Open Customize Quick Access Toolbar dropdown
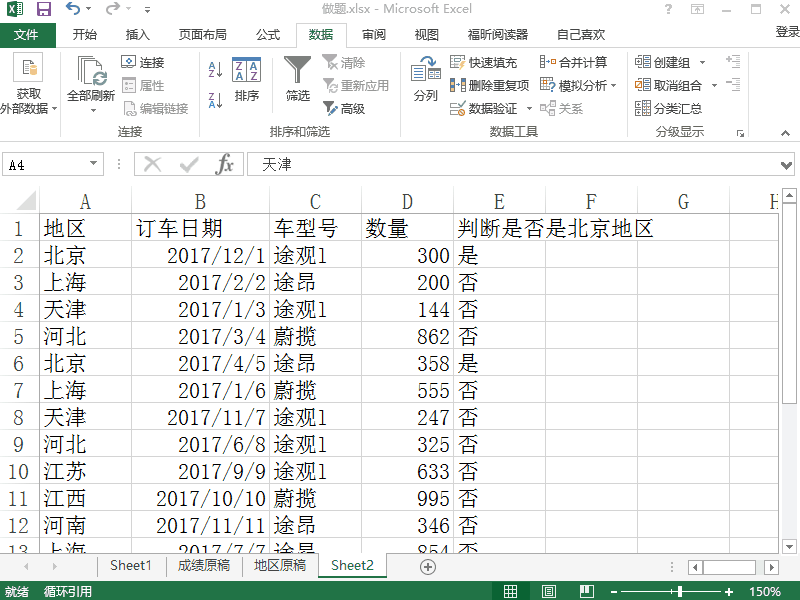The image size is (800, 600). pos(147,9)
